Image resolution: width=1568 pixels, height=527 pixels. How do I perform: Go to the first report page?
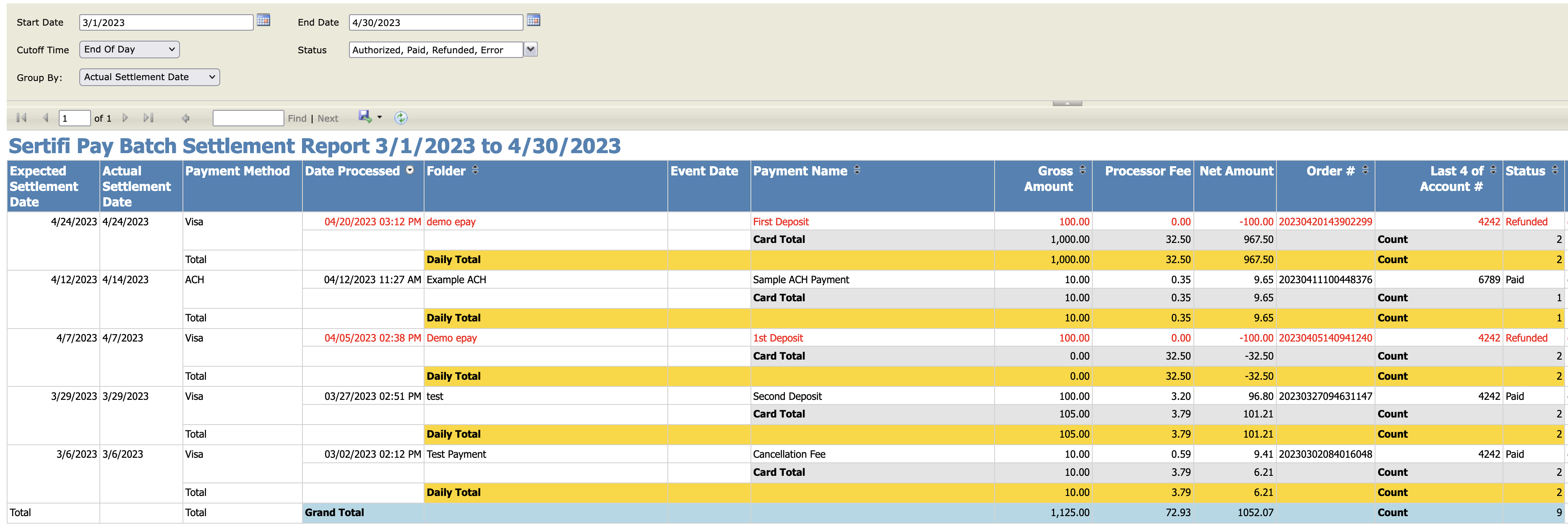pos(21,118)
